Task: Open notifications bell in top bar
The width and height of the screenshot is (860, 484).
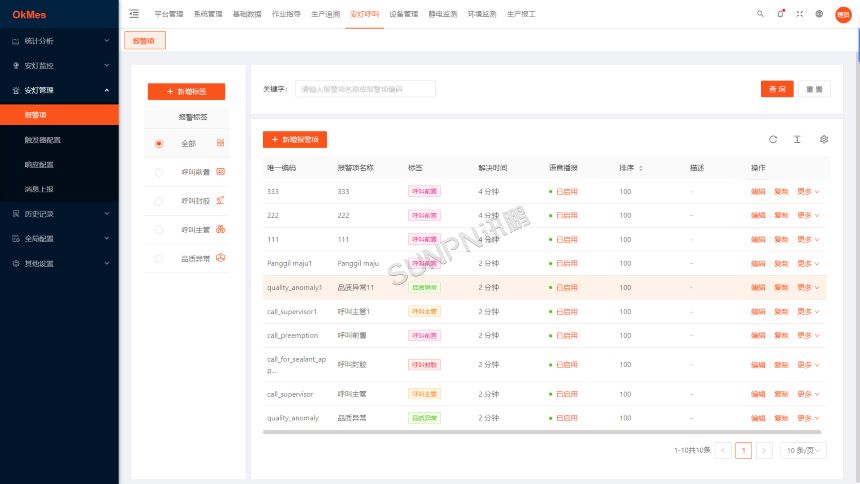Action: 780,14
